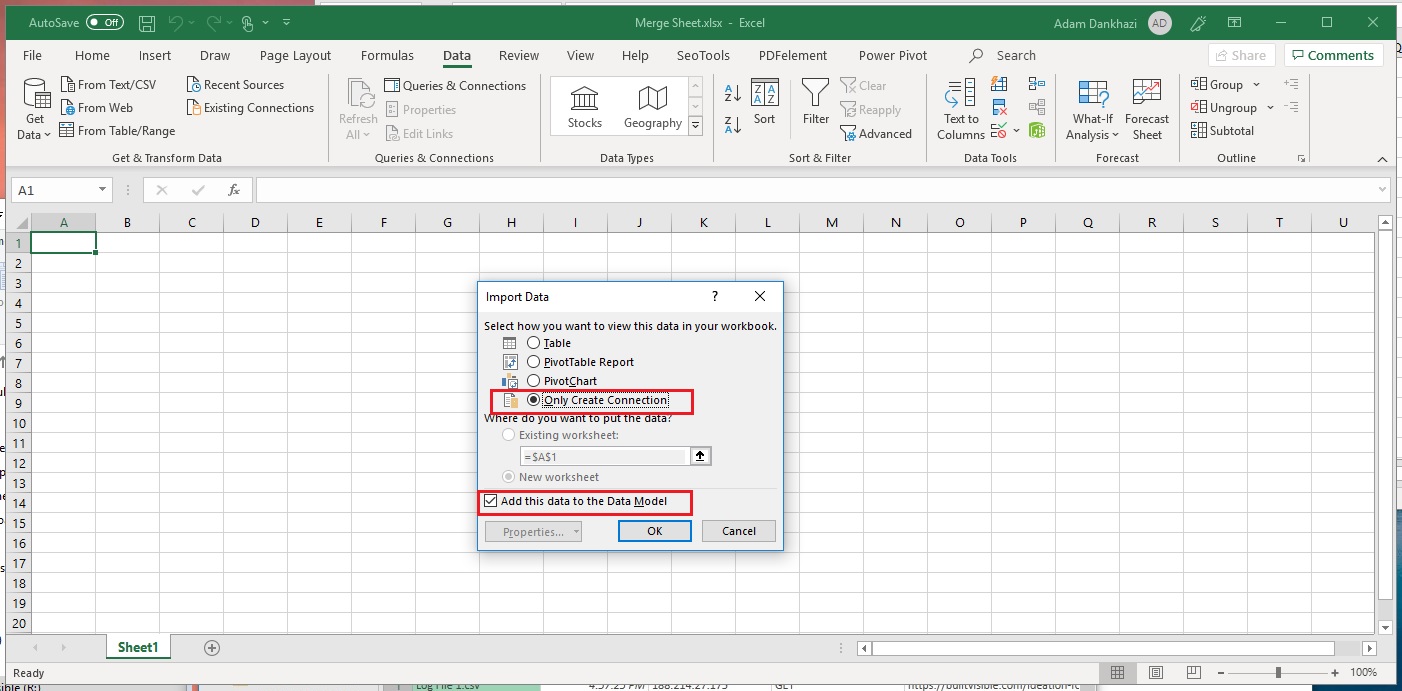Select the Geography data type

click(x=652, y=105)
